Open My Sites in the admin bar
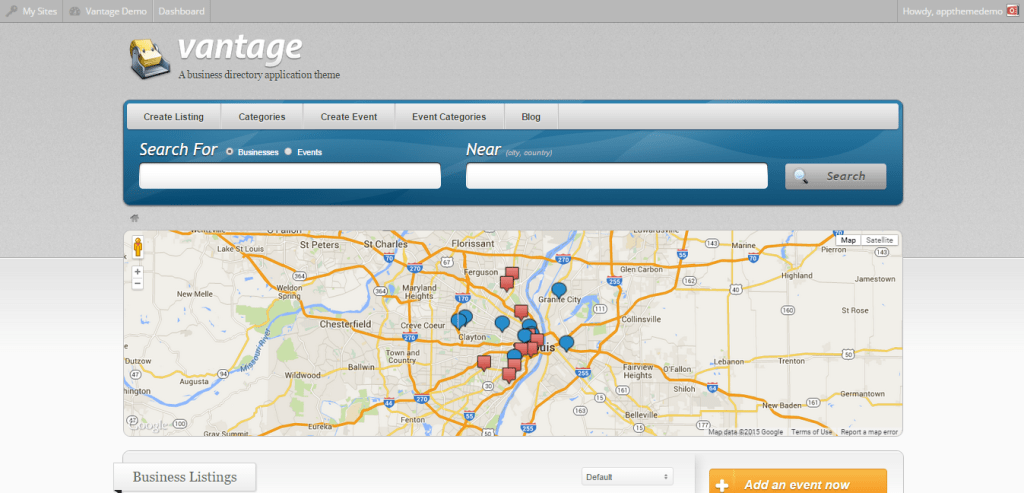Image resolution: width=1024 pixels, height=493 pixels. click(x=31, y=11)
